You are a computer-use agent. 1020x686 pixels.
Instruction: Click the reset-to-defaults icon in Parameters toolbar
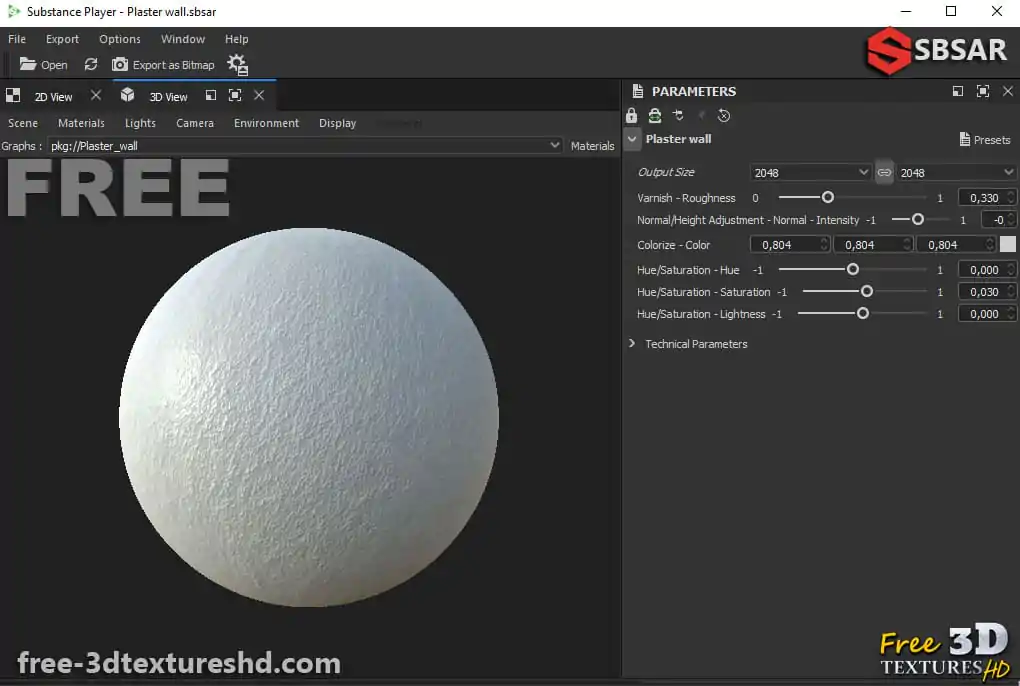click(x=724, y=116)
